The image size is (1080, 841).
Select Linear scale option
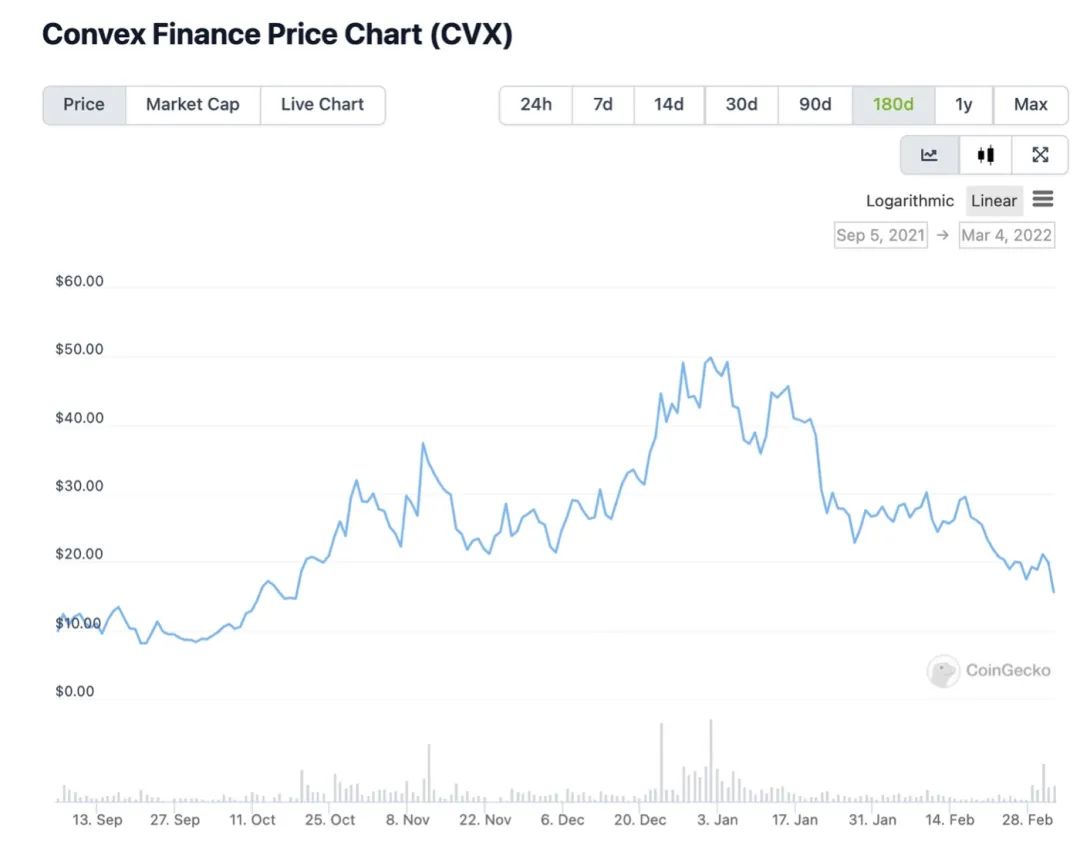pos(994,201)
